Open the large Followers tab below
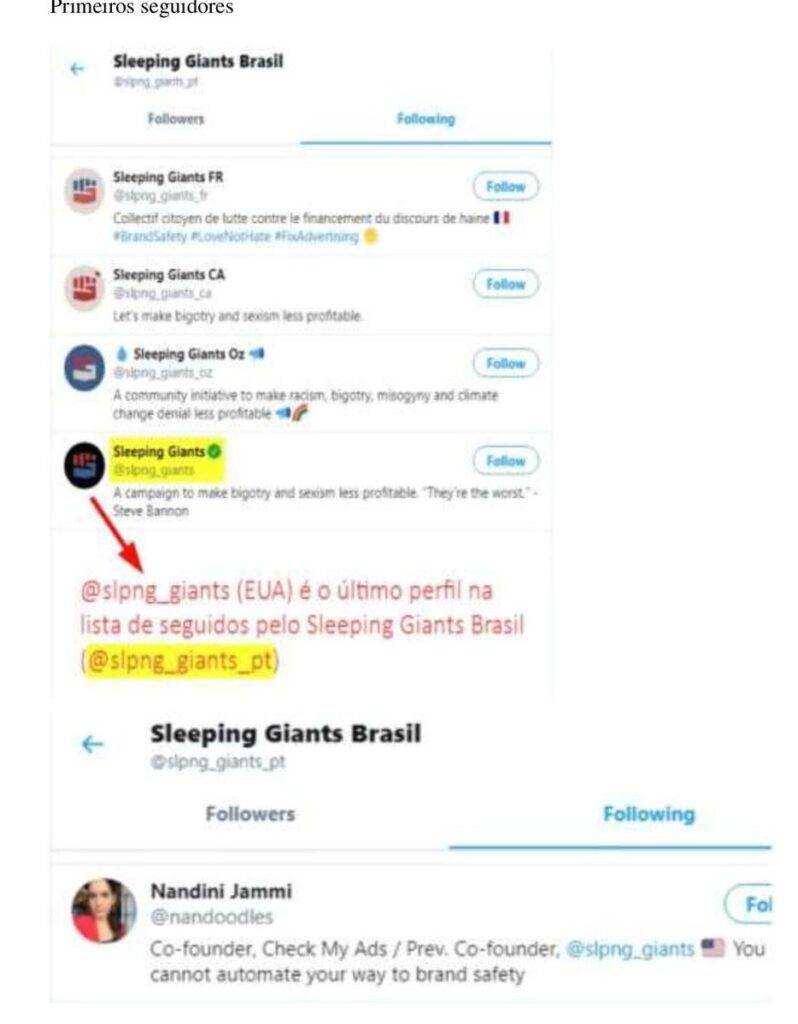This screenshot has height=1024, width=798. tap(250, 814)
